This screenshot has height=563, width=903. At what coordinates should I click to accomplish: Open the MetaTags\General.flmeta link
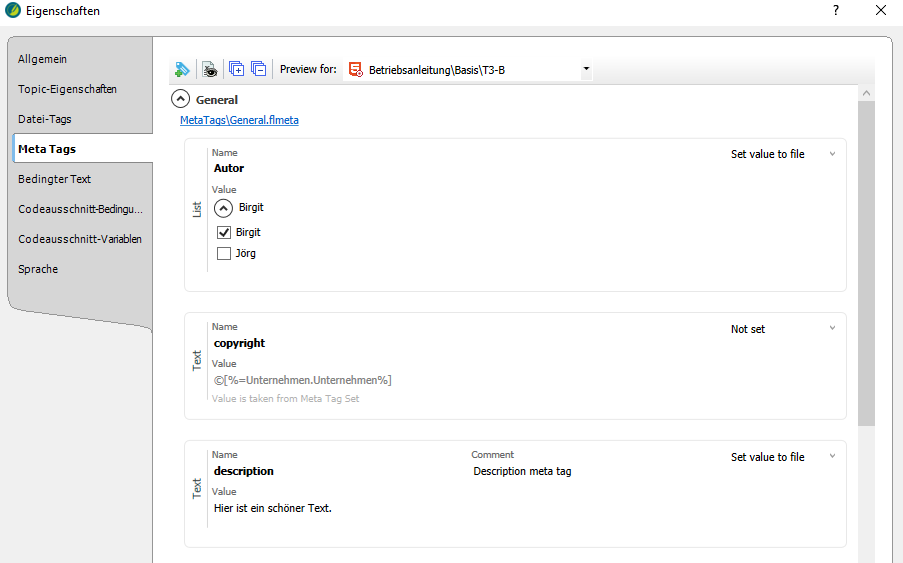239,120
